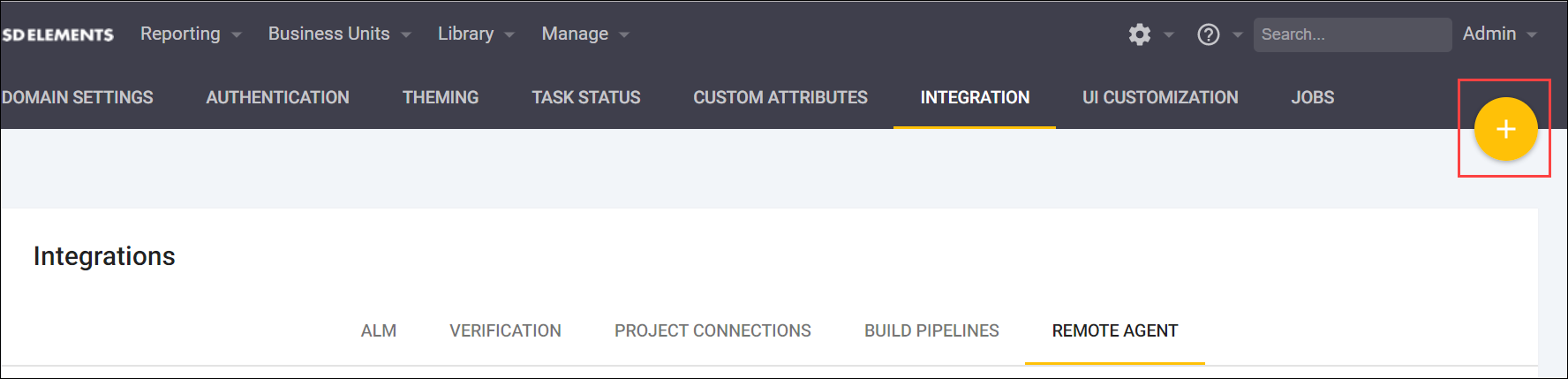
Task: Go to the Jobs tab
Action: tap(1313, 97)
